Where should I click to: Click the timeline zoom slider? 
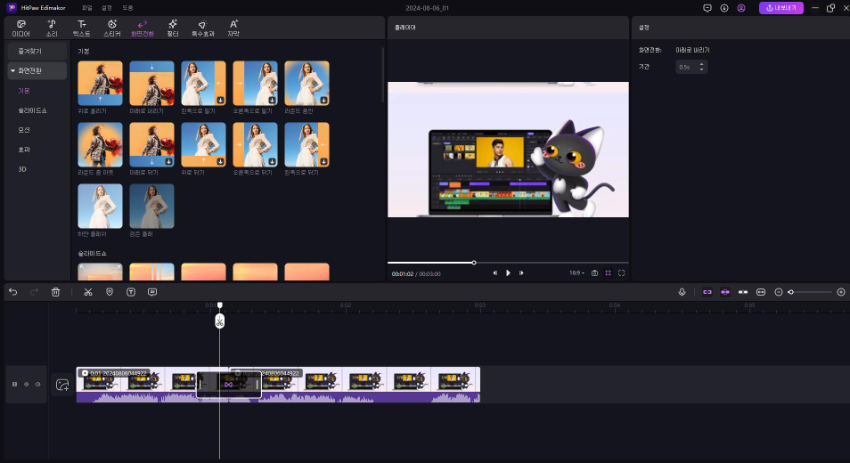pos(810,292)
